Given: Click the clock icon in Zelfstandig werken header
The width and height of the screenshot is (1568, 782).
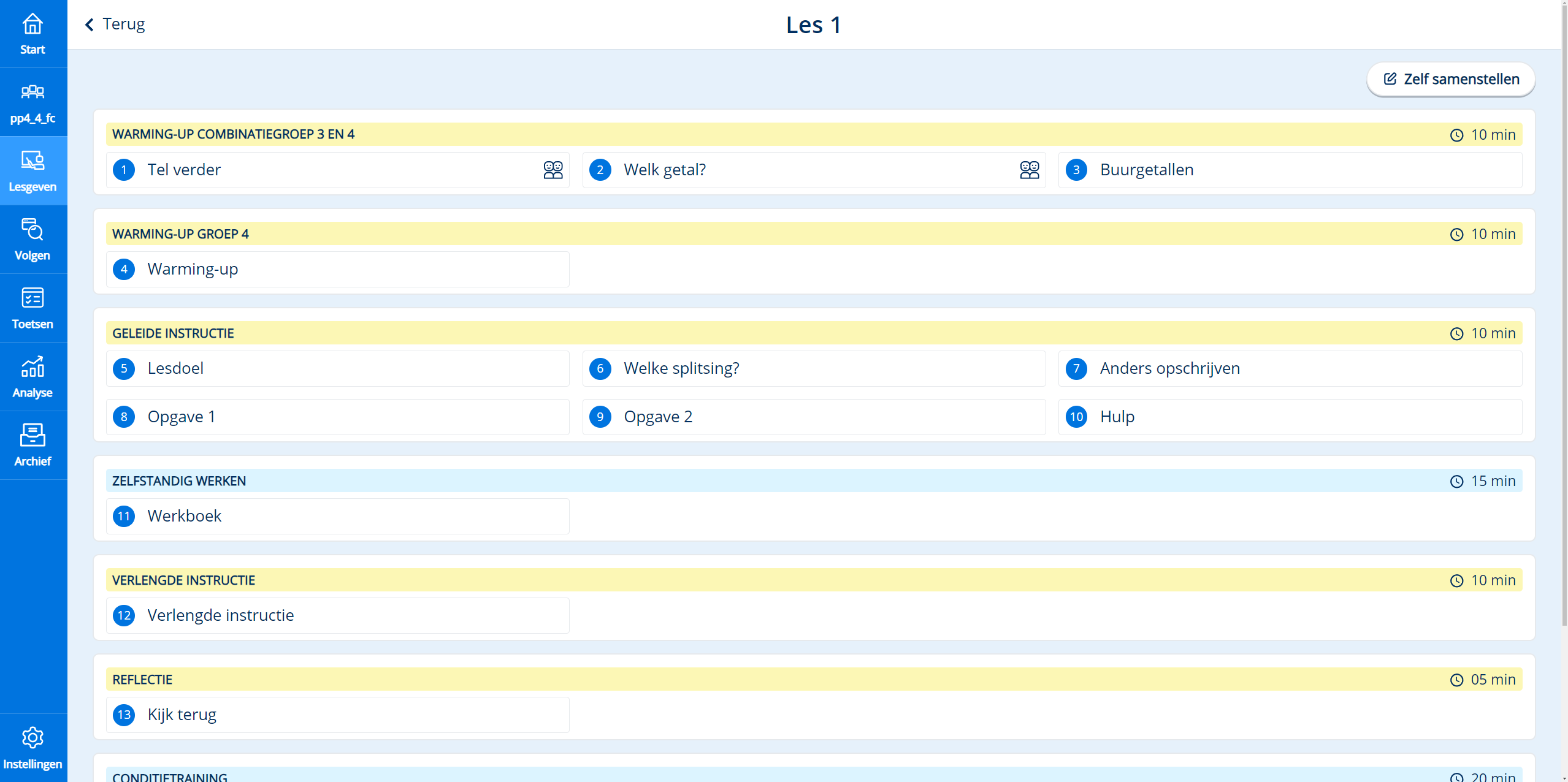Looking at the screenshot, I should click(1457, 481).
